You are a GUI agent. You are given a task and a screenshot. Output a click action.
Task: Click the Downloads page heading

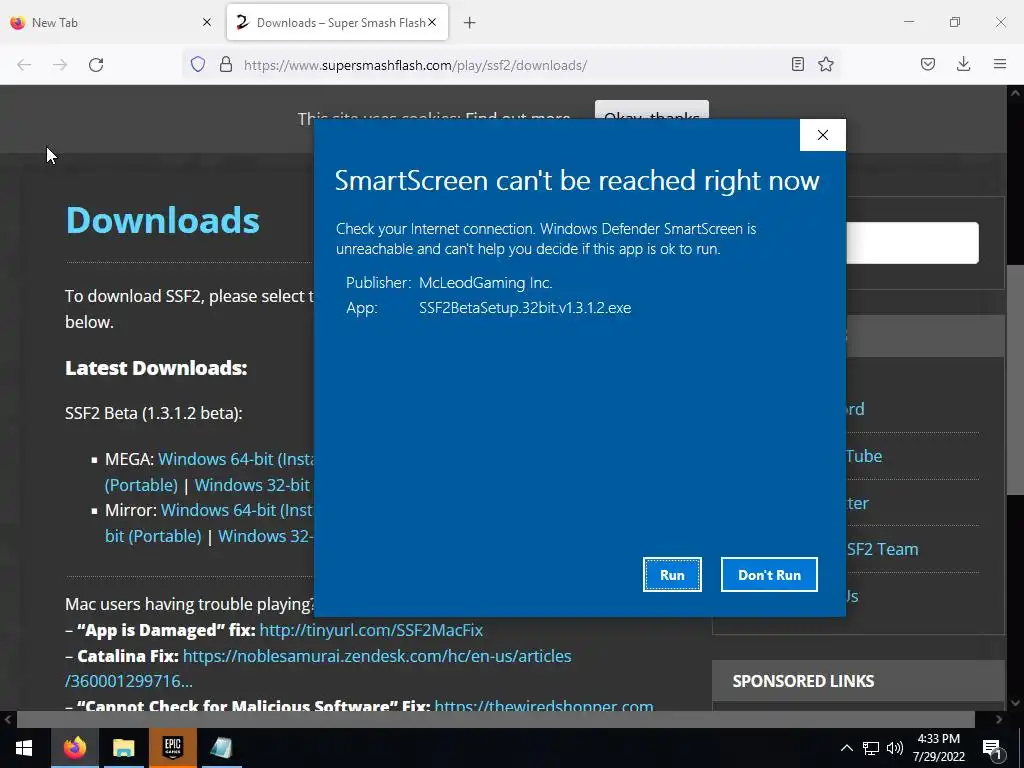pos(163,220)
